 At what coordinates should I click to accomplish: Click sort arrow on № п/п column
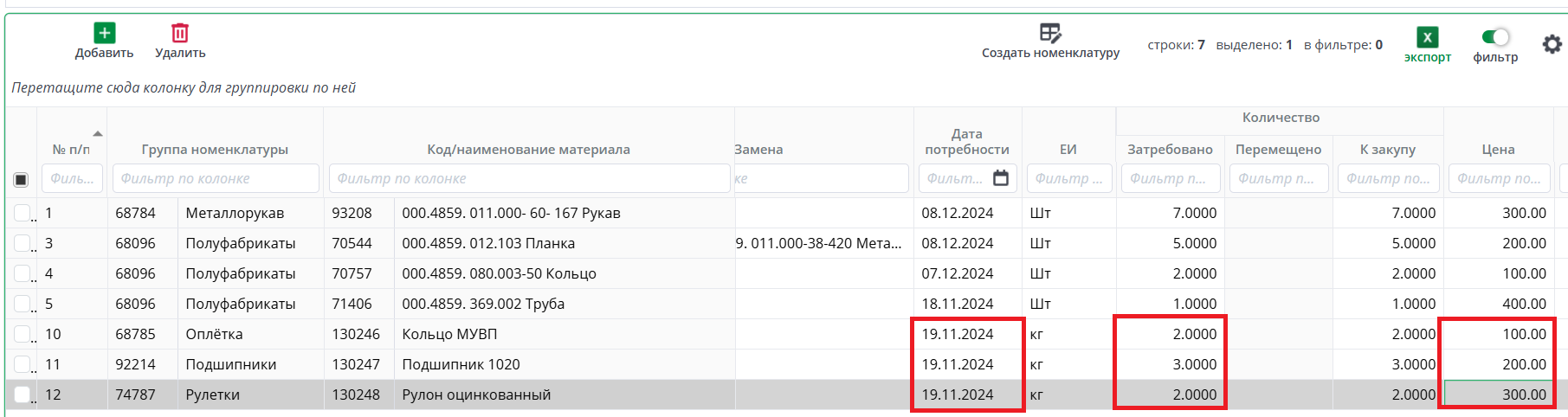tap(98, 133)
